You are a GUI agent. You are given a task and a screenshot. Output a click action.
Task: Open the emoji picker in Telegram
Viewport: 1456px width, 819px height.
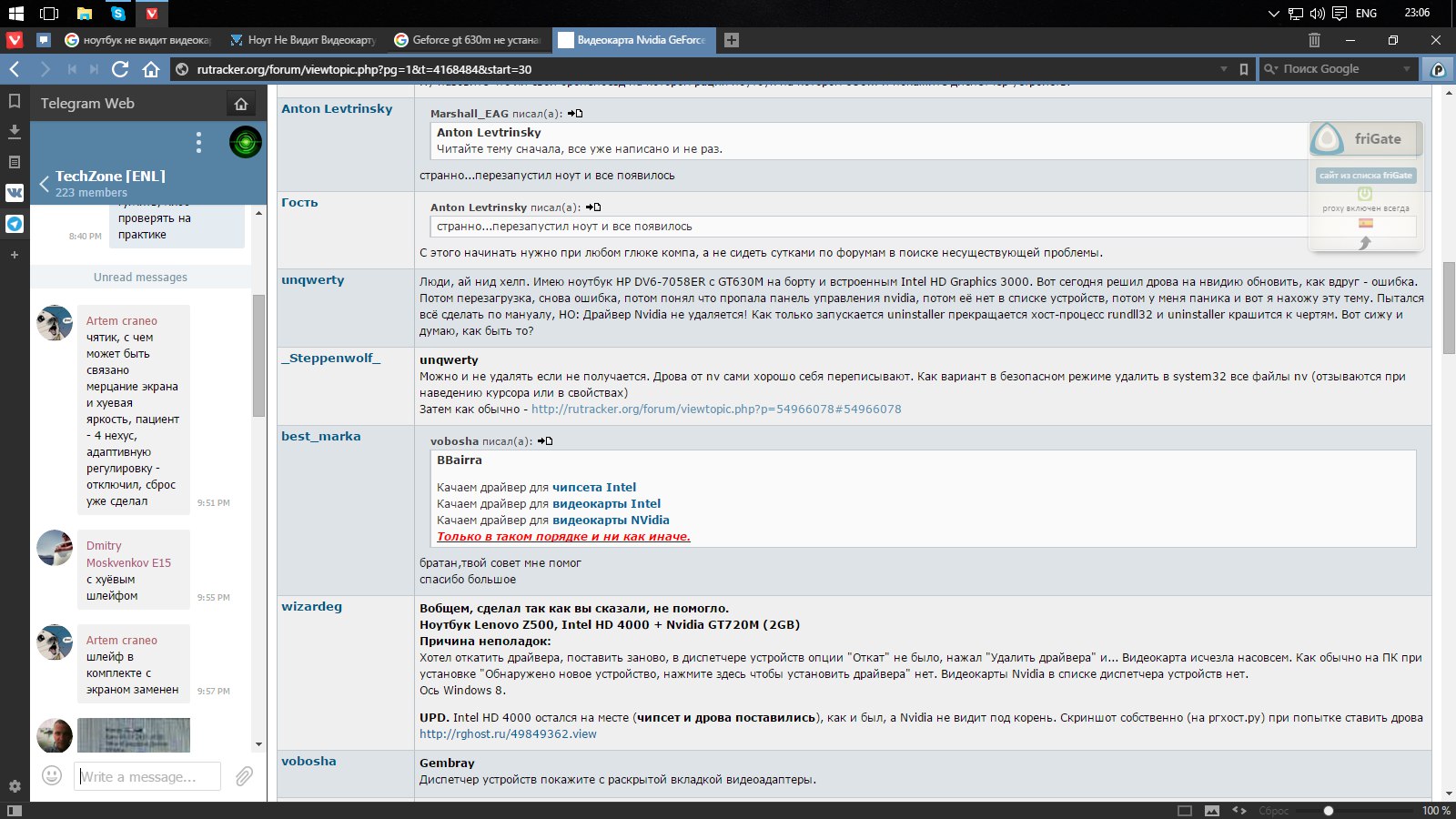52,775
